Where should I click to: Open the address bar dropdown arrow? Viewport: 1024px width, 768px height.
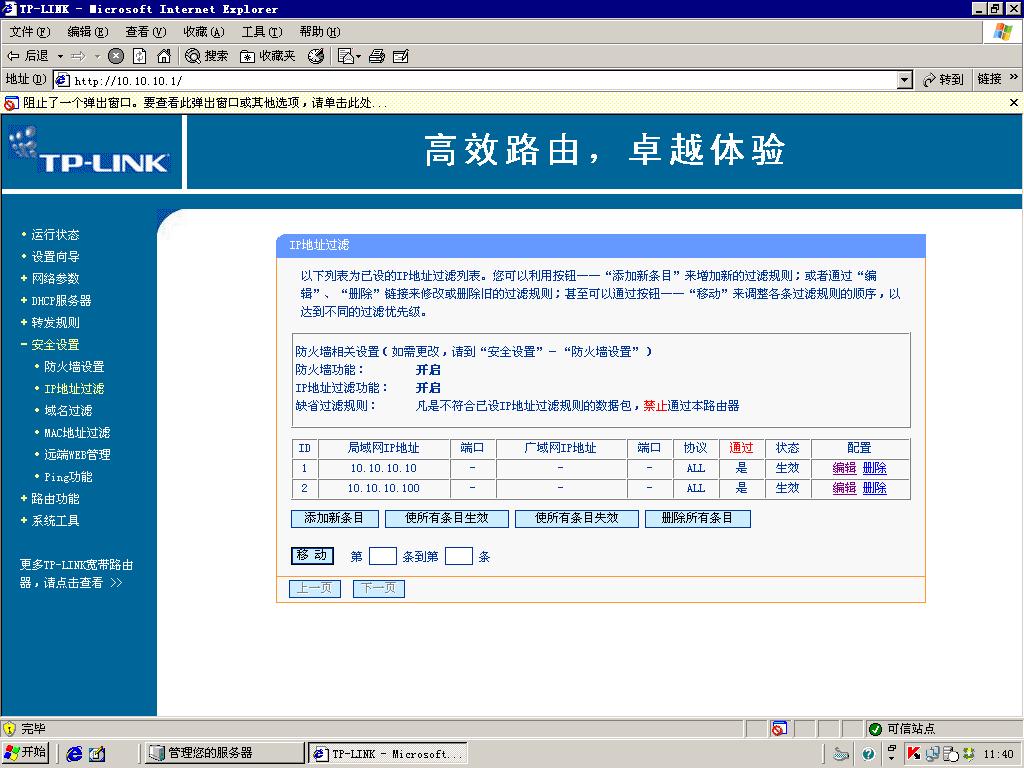coord(905,80)
